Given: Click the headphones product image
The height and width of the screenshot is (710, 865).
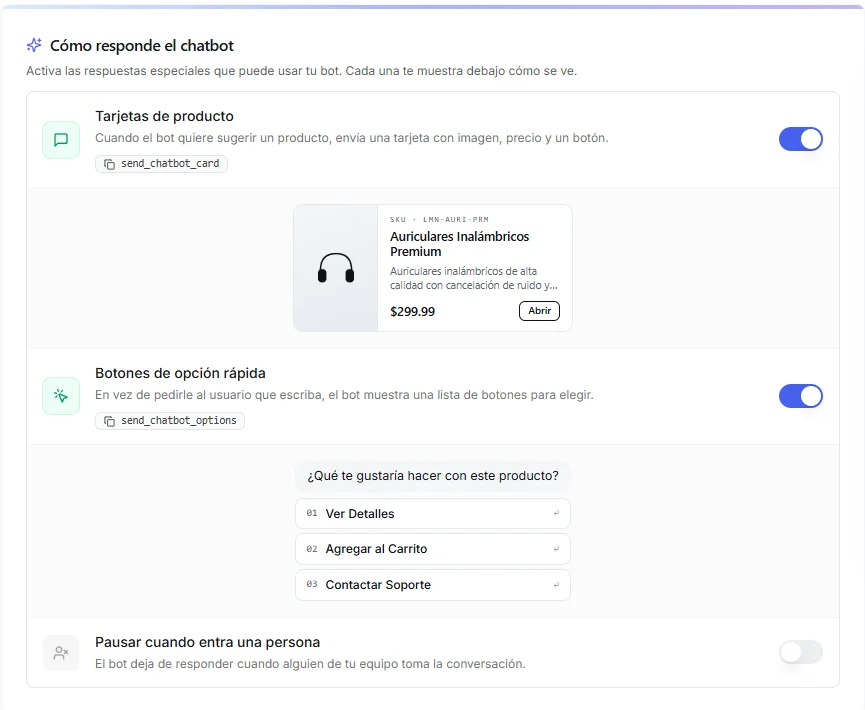Looking at the screenshot, I should (335, 268).
